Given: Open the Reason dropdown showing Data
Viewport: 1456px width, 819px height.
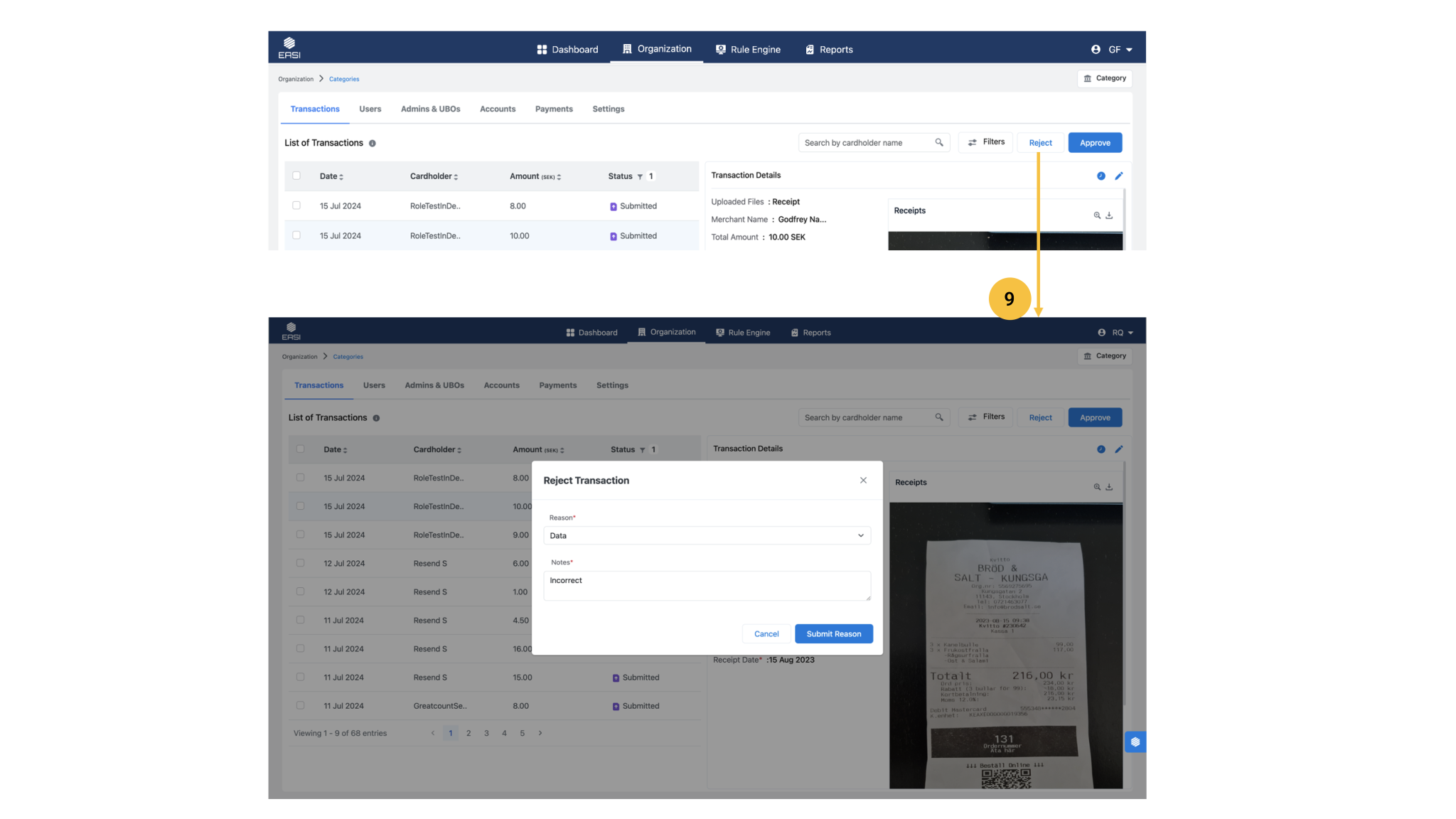Looking at the screenshot, I should click(707, 535).
